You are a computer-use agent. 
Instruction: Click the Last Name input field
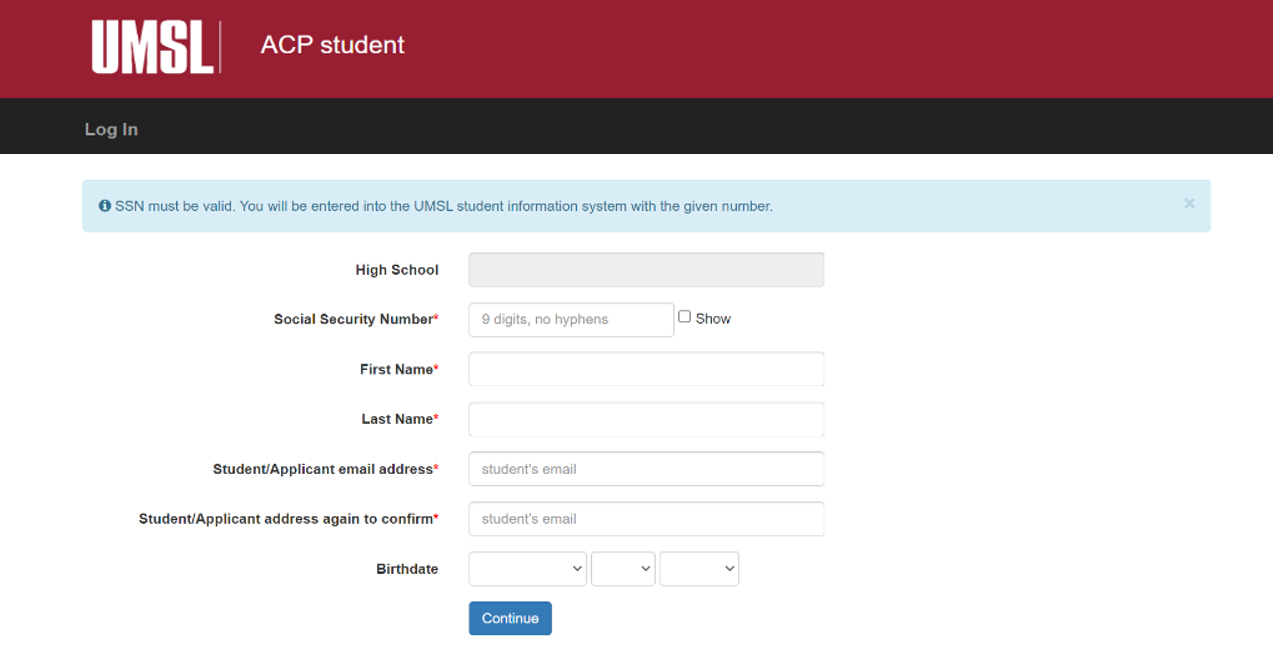pyautogui.click(x=645, y=419)
